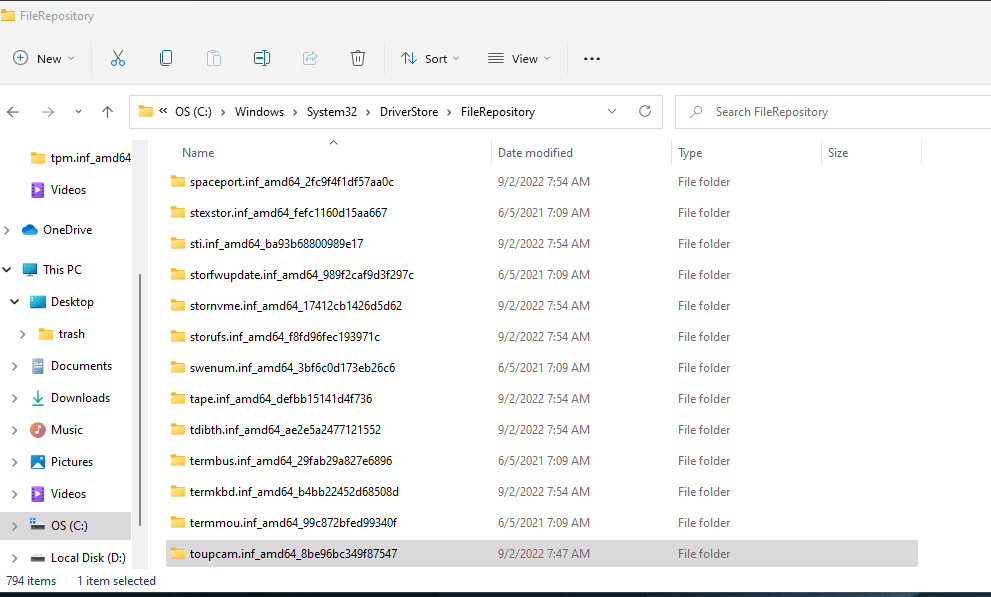Click the Downloads arrow icon in sidebar
This screenshot has height=597, width=991.
click(37, 398)
